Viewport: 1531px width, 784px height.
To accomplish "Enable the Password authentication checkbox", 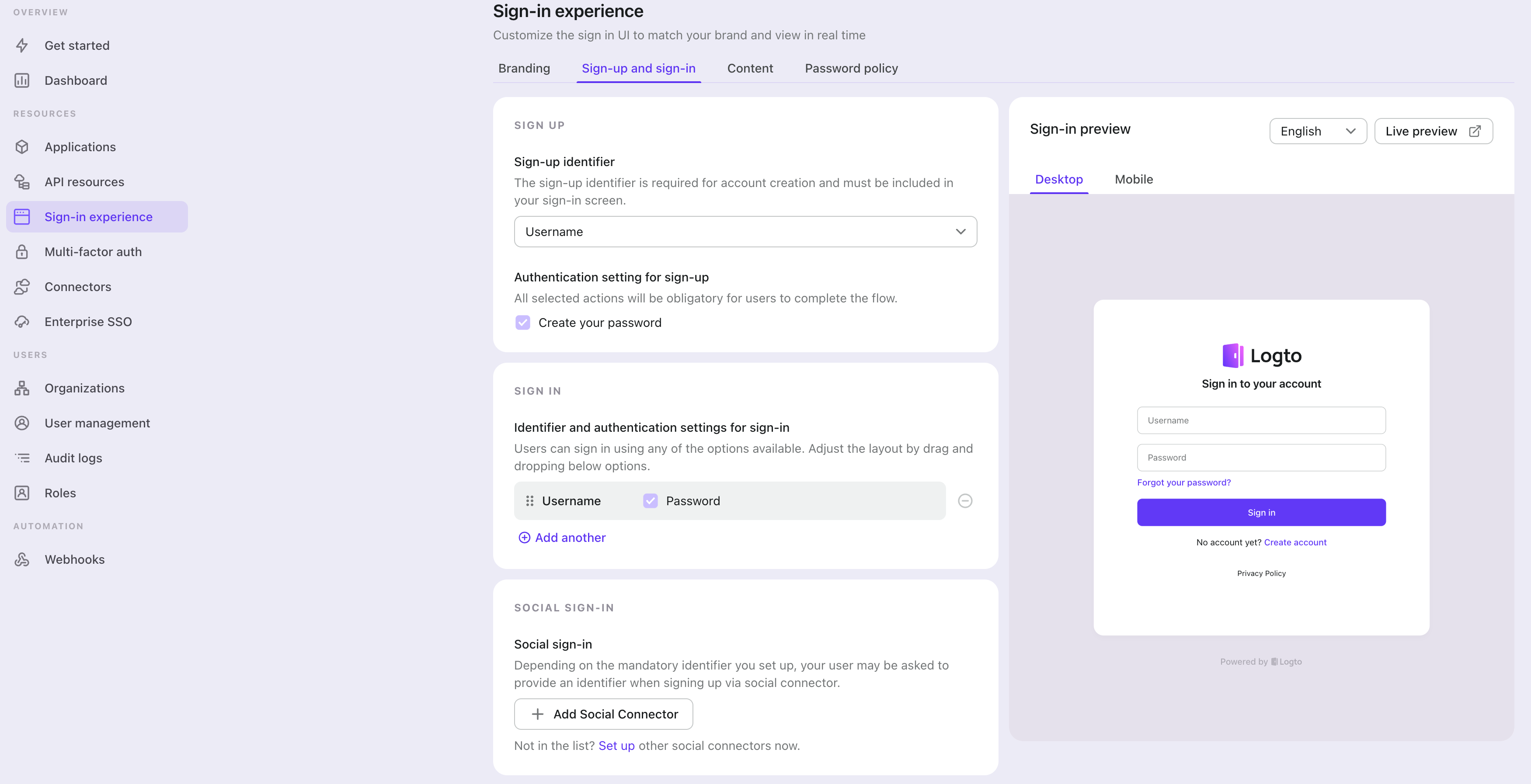I will coord(650,500).
